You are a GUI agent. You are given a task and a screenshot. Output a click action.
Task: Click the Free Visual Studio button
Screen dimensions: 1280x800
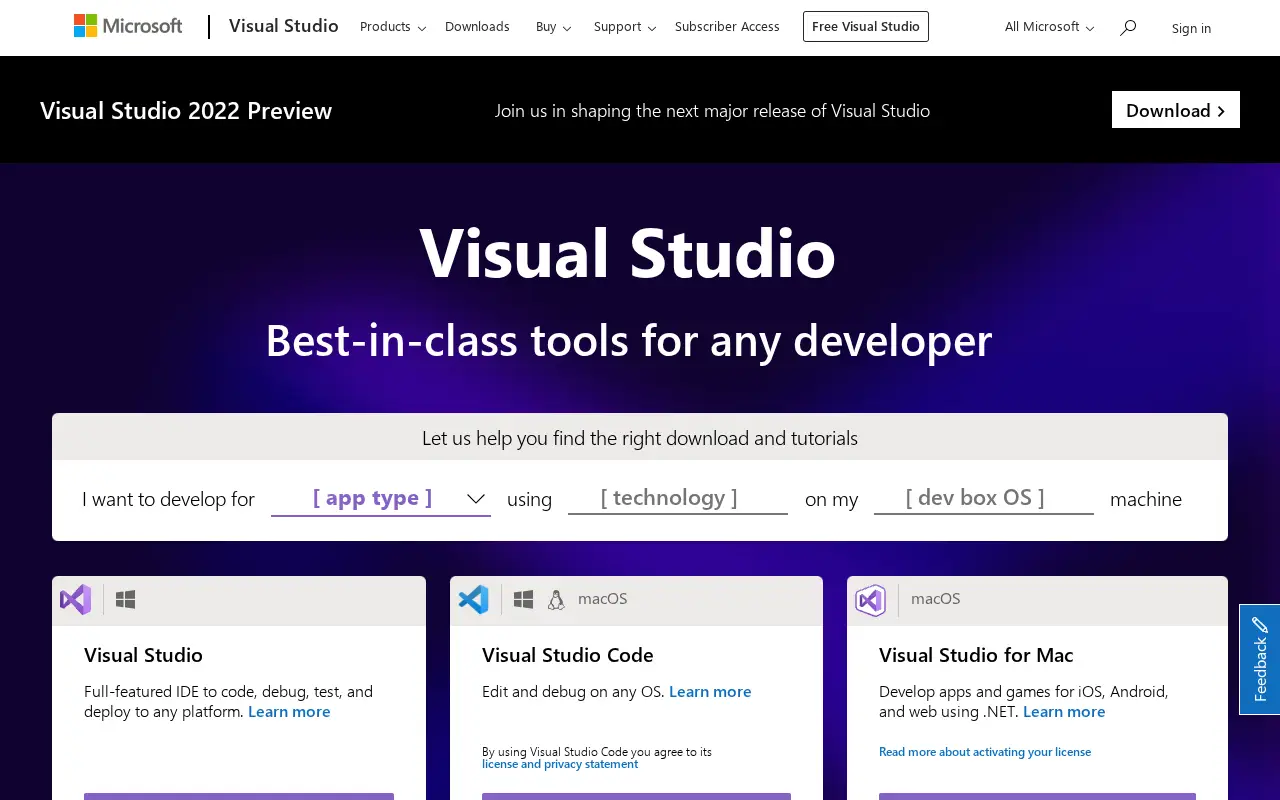click(x=866, y=27)
